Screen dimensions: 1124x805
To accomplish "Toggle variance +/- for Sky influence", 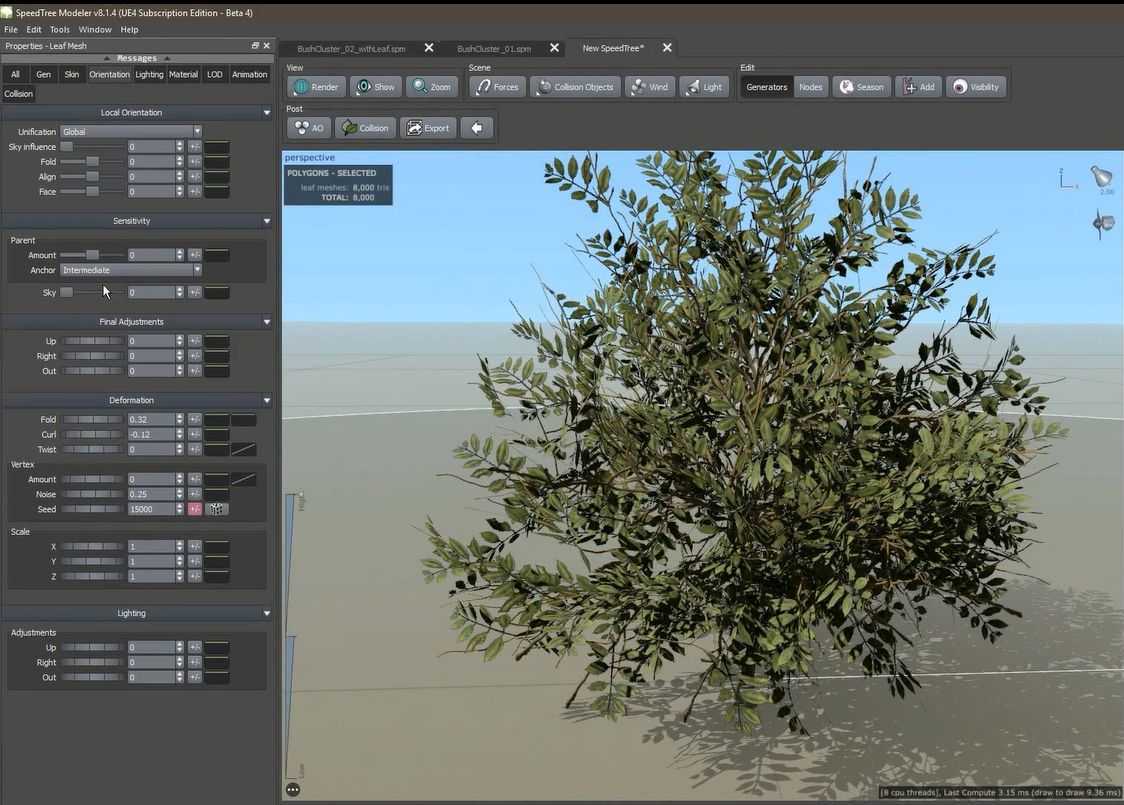I will click(194, 147).
